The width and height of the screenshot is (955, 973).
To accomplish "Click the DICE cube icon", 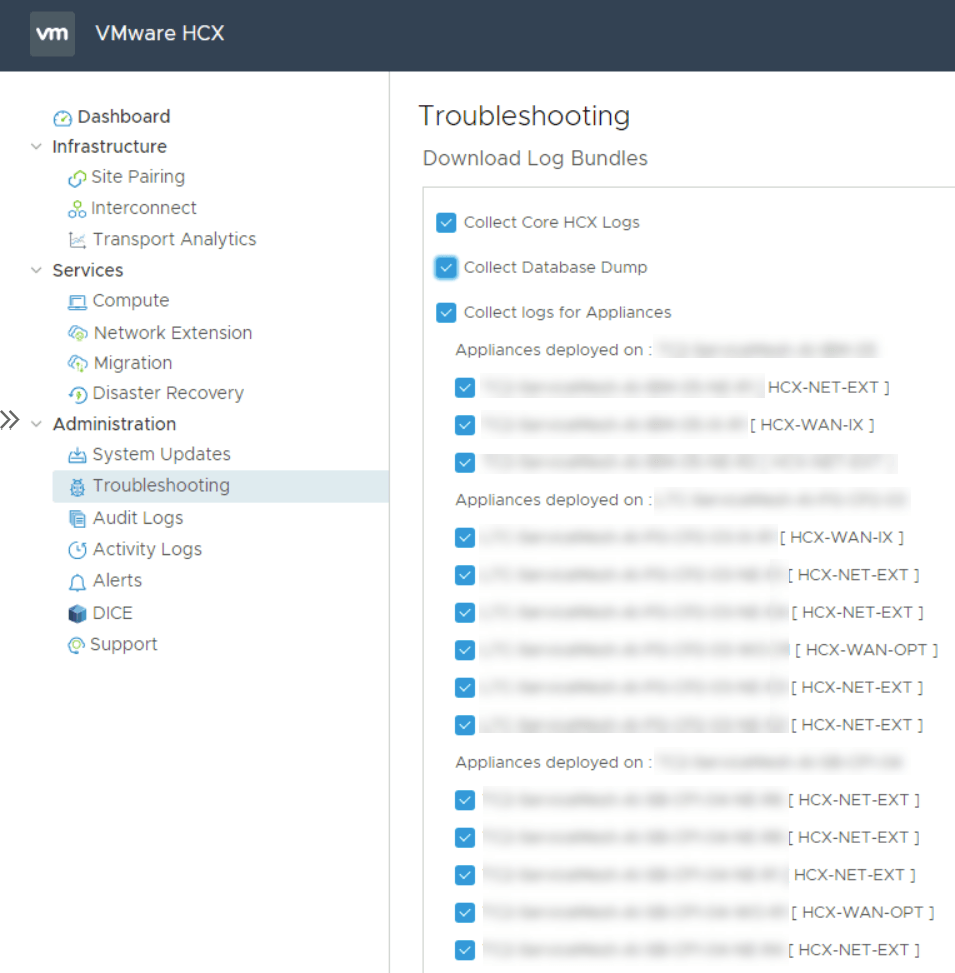I will pos(77,614).
